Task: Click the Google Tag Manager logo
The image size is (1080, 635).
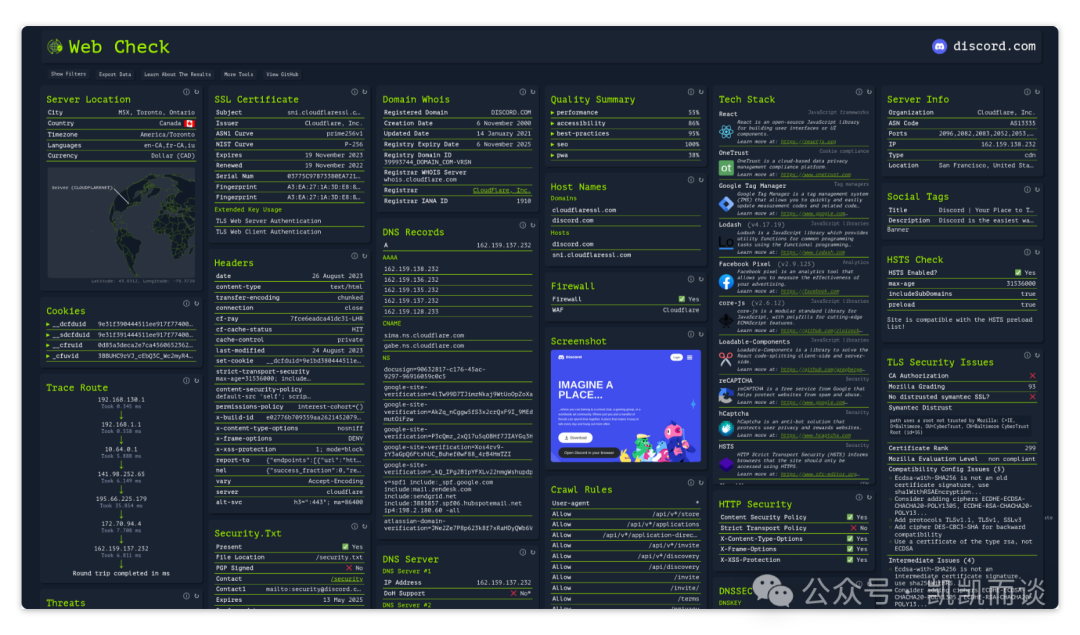Action: (726, 204)
